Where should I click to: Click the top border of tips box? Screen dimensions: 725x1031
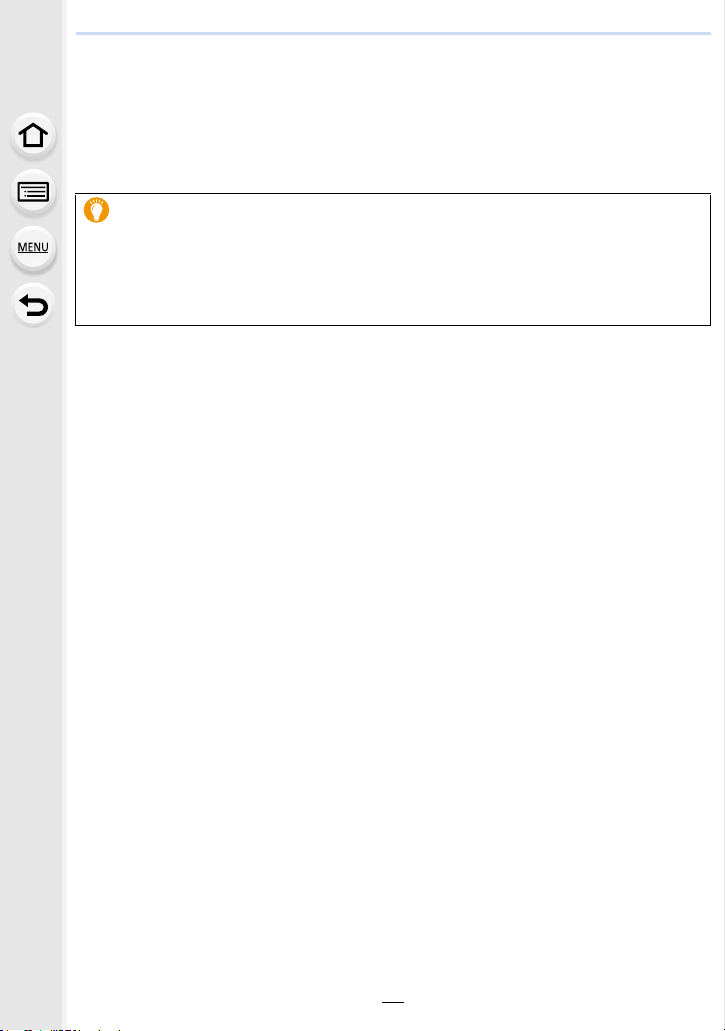[x=393, y=193]
